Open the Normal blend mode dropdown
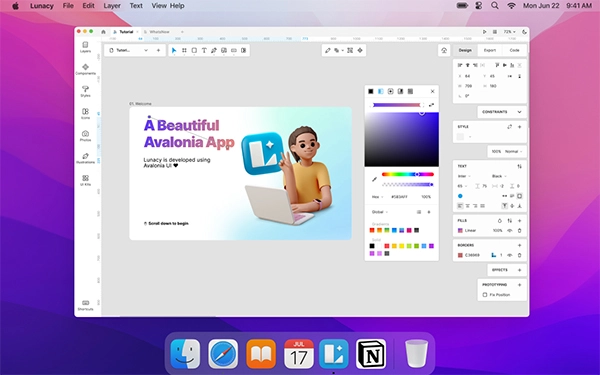Viewport: 600px width, 375px height. pyautogui.click(x=513, y=152)
